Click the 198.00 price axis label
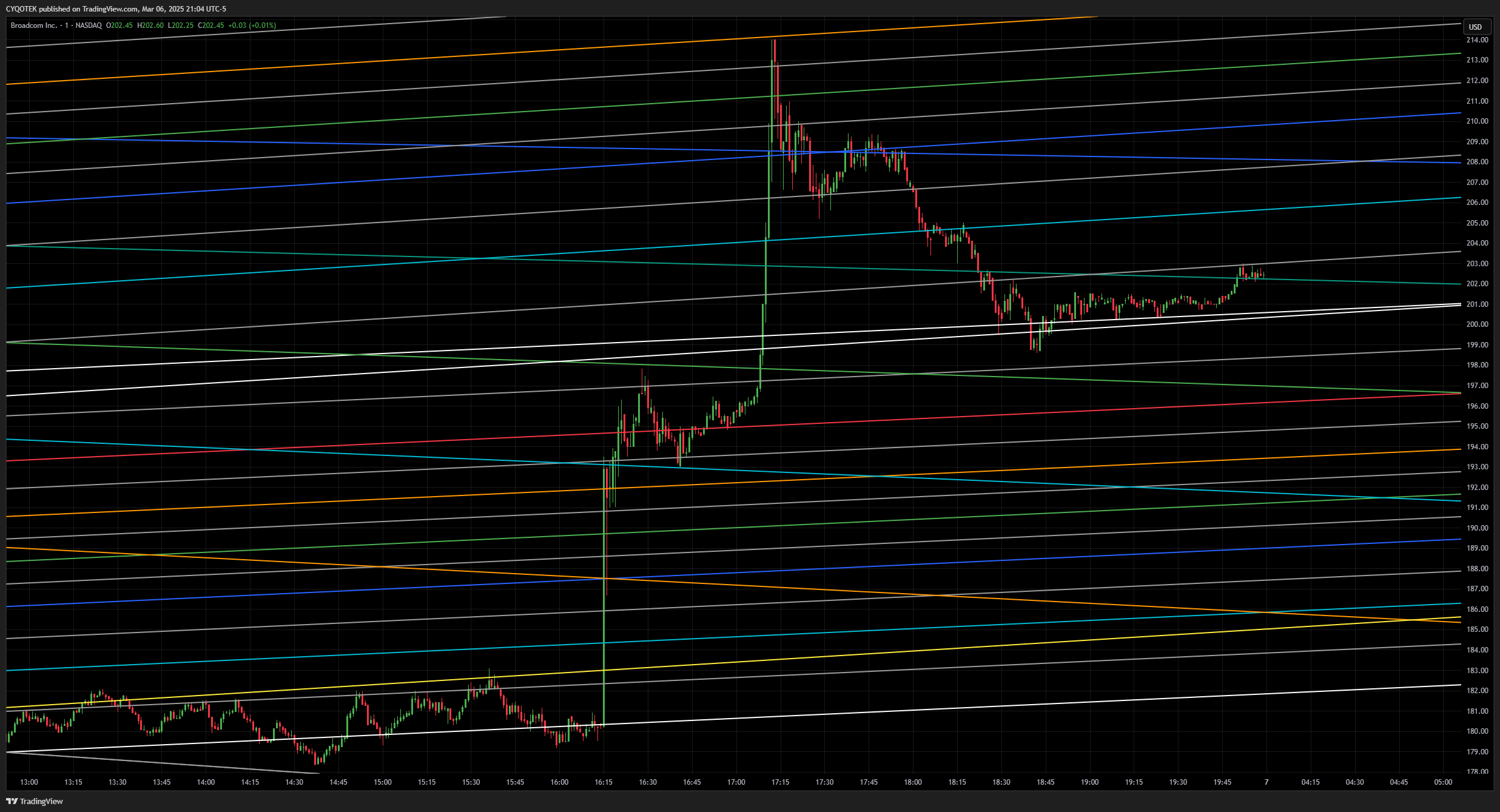 (x=1477, y=365)
